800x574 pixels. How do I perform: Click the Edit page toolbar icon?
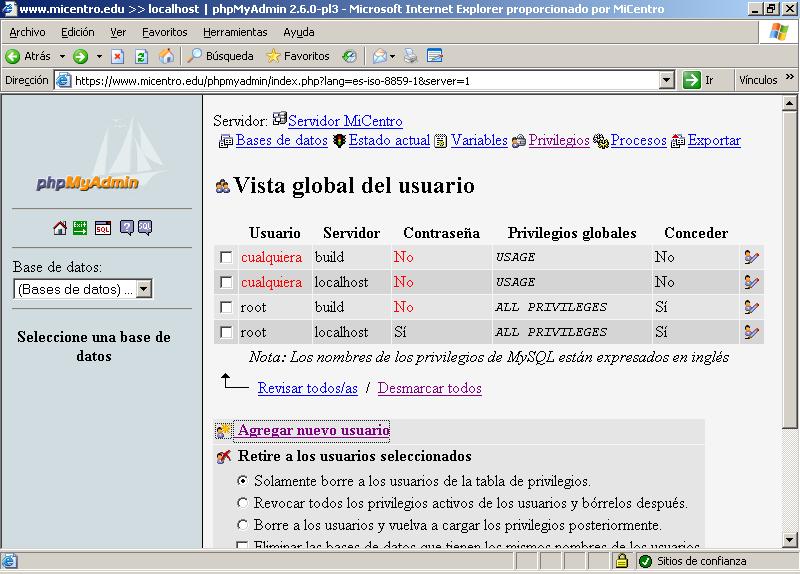point(434,56)
